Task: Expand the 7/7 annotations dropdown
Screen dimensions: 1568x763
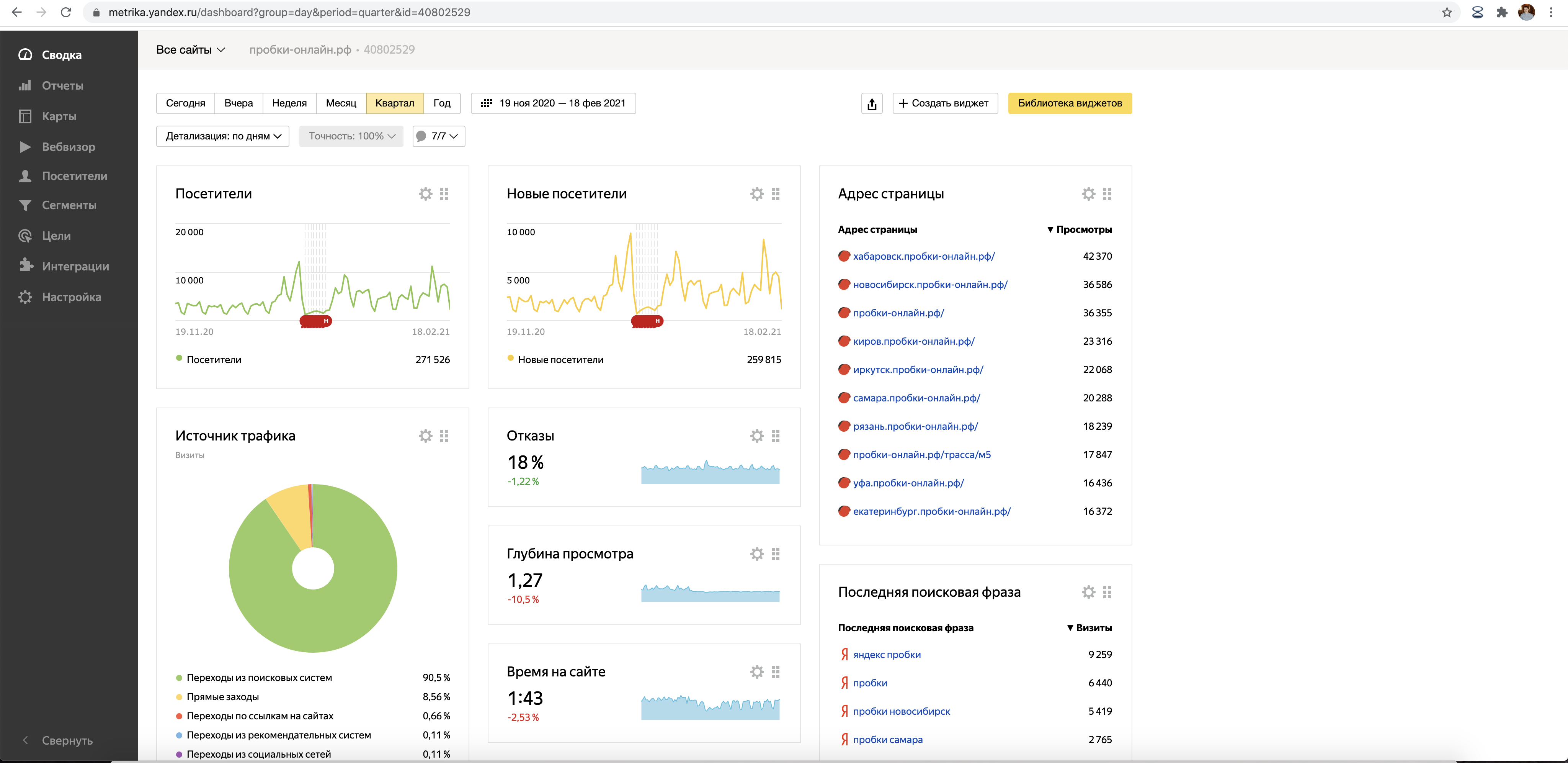Action: click(x=439, y=136)
